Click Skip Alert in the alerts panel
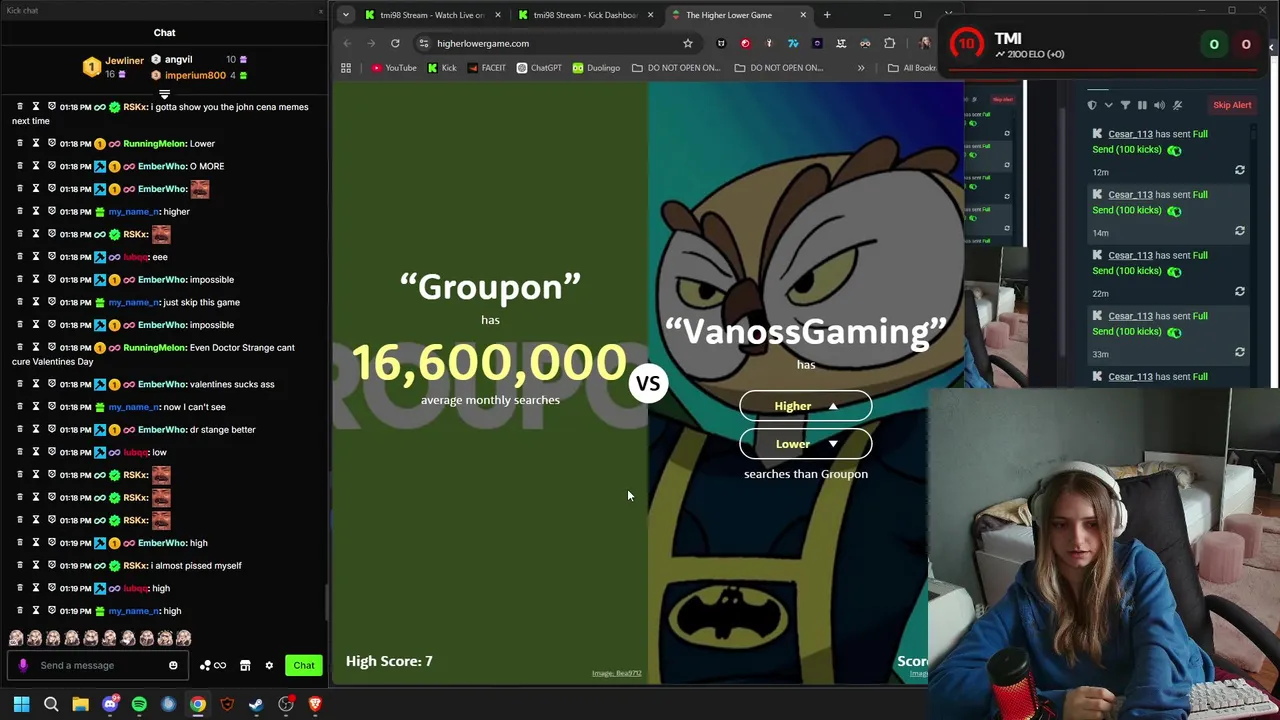This screenshot has width=1280, height=720. click(1232, 105)
